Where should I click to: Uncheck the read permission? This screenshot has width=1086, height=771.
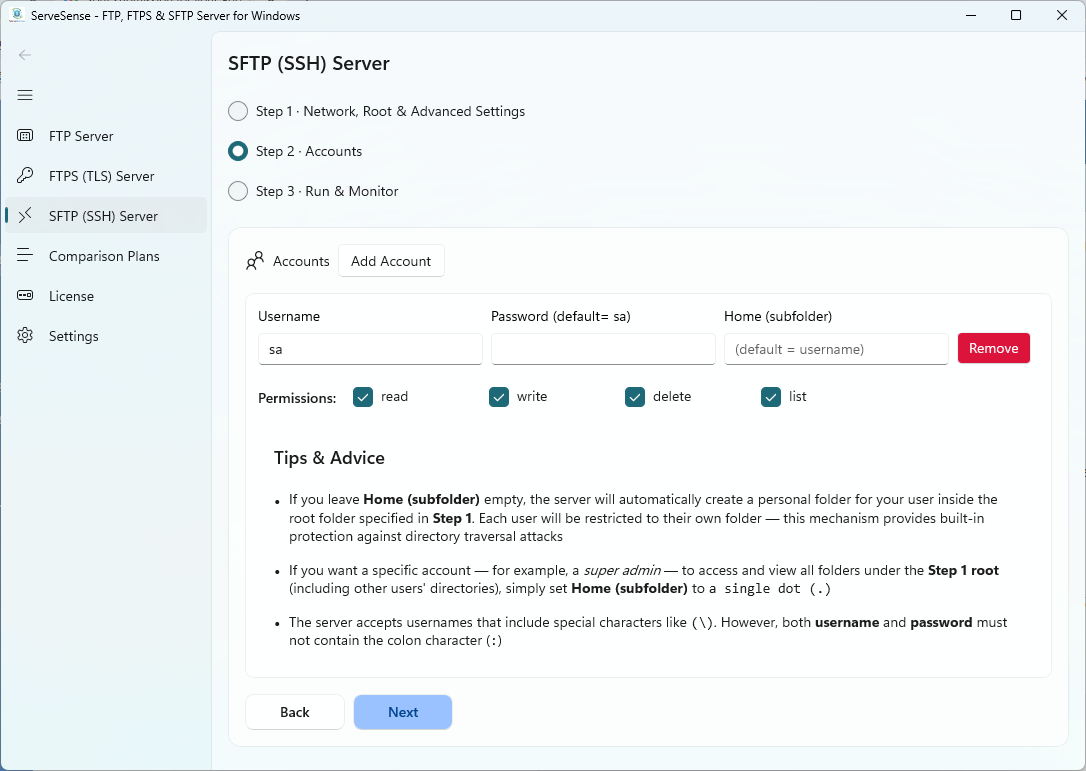point(363,397)
